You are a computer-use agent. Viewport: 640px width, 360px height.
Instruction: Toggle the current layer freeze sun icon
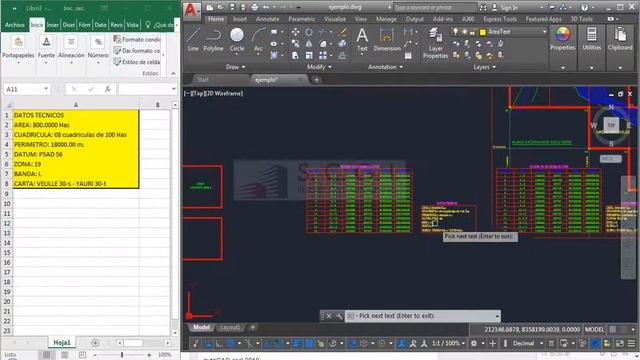point(464,32)
